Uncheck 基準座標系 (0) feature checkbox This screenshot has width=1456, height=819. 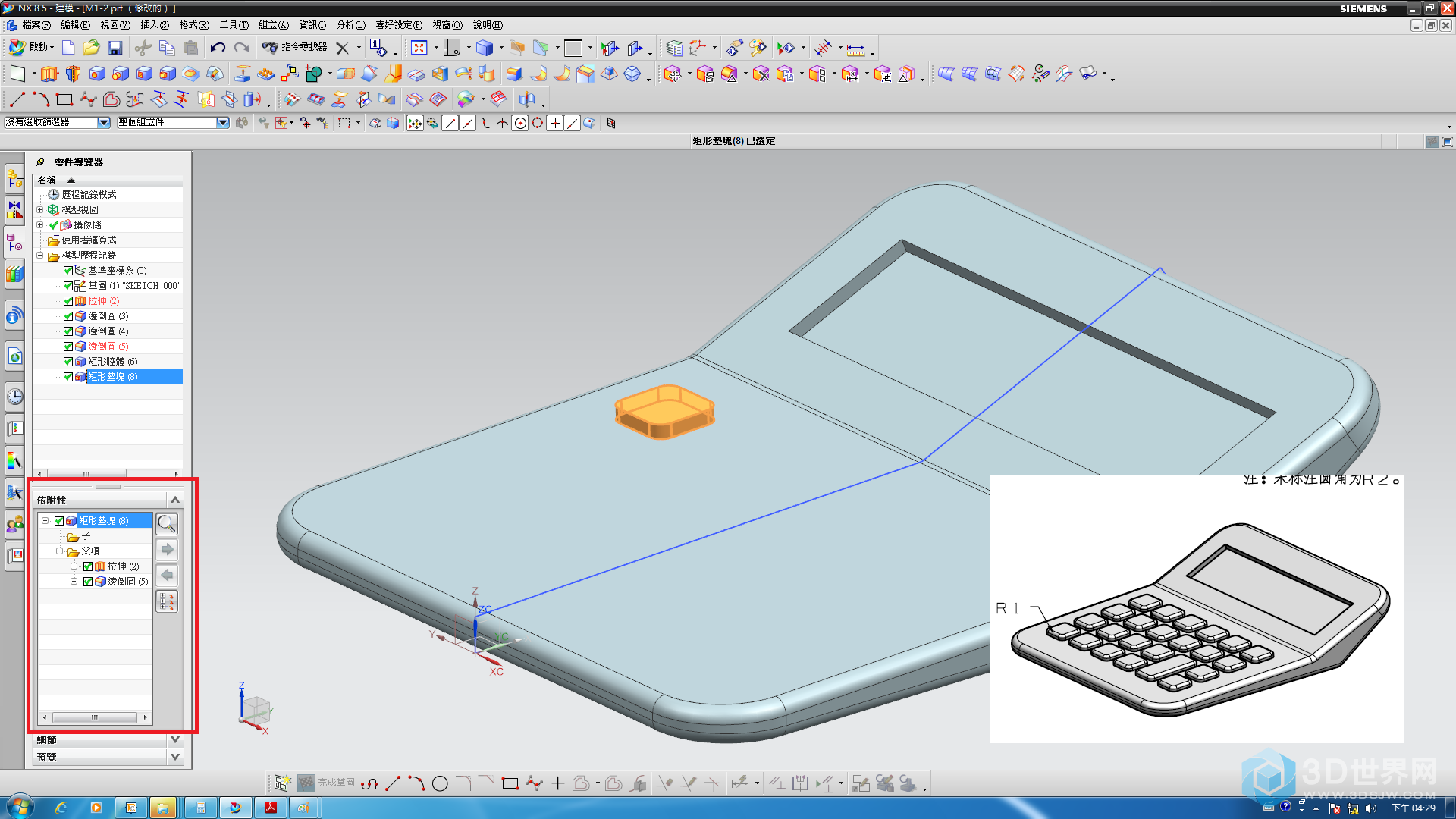pyautogui.click(x=68, y=271)
